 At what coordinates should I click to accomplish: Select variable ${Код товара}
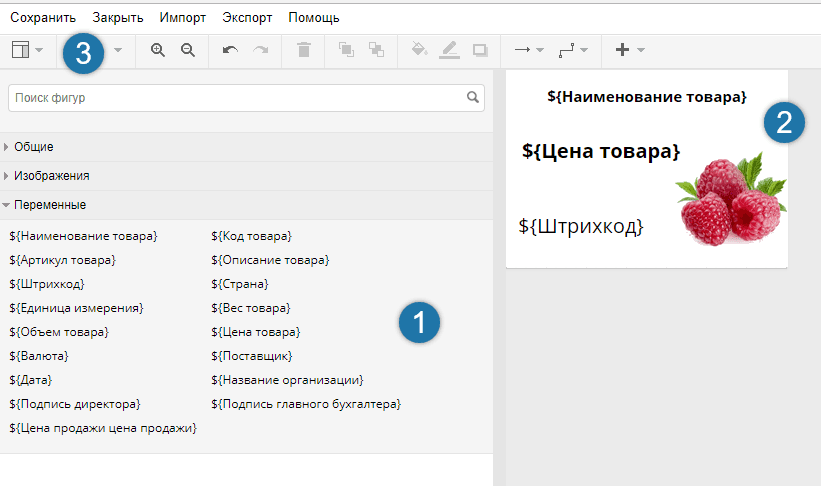pyautogui.click(x=251, y=236)
